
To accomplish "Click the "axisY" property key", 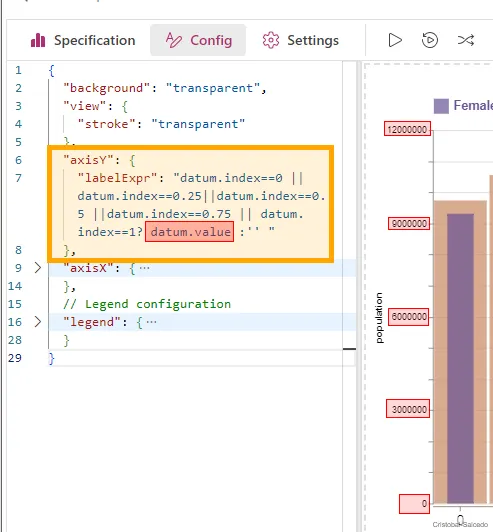I will coord(89,160).
